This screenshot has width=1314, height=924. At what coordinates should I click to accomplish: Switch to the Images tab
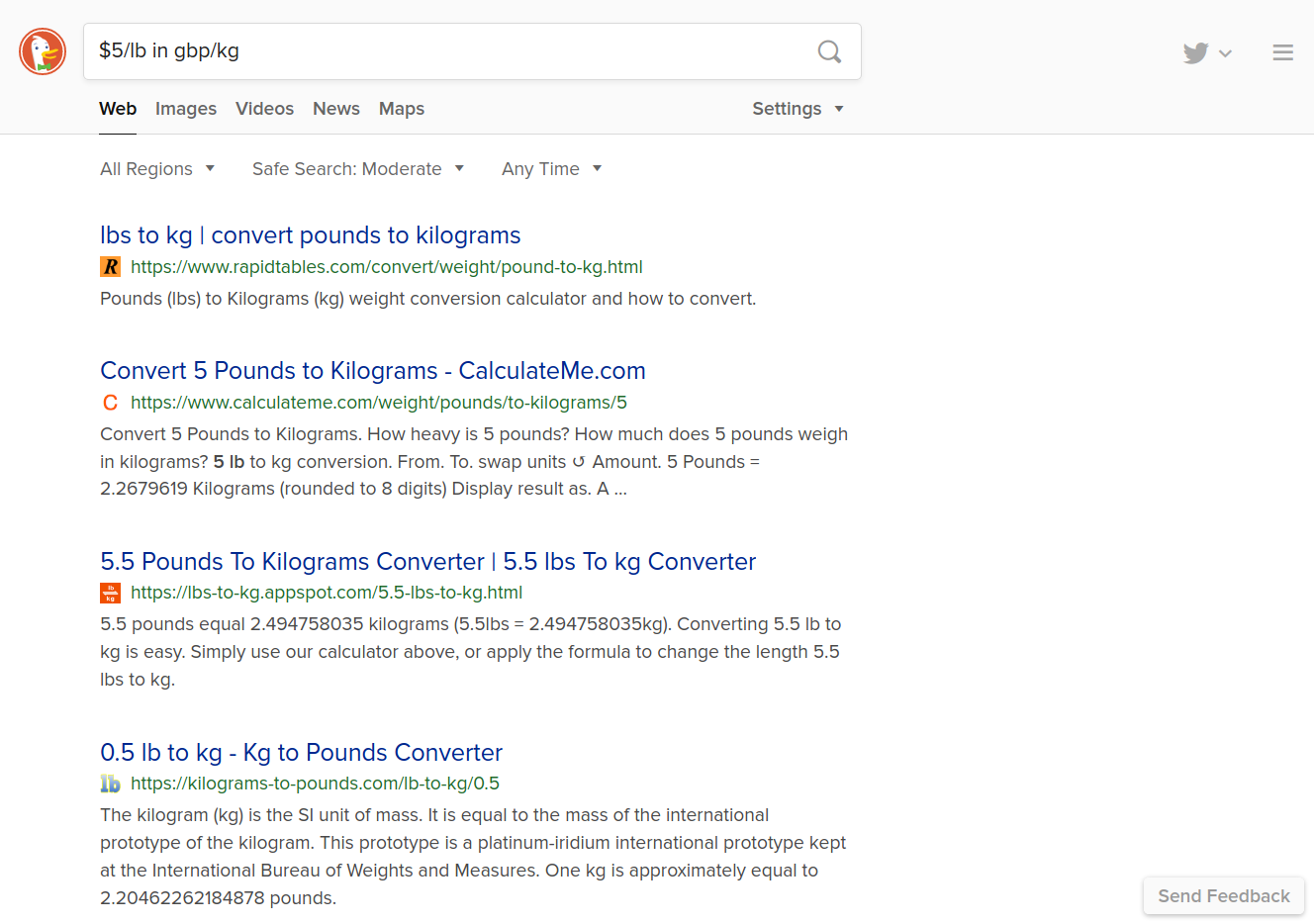(x=186, y=109)
